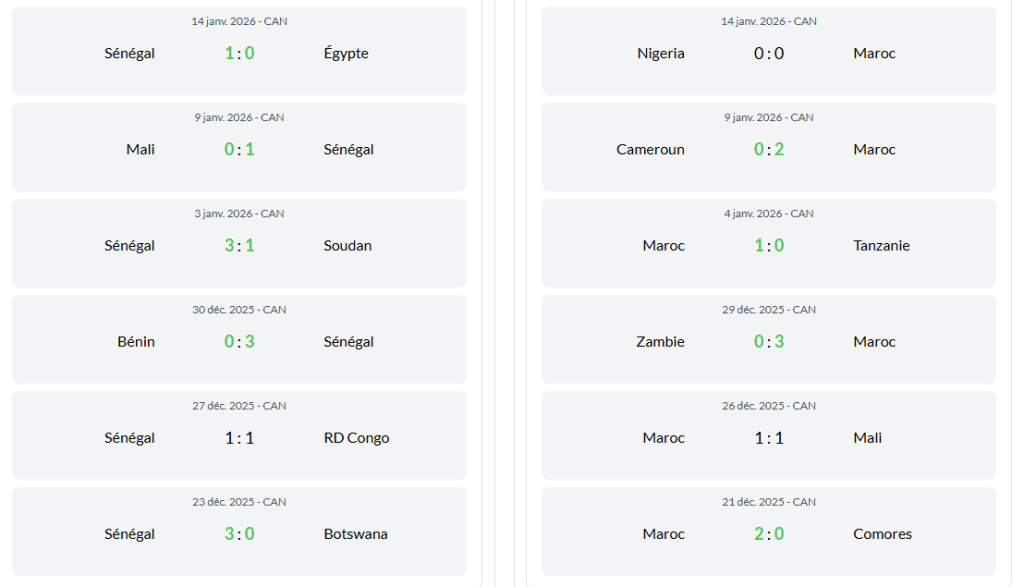Open the RD Congo team link
1024x587 pixels.
(356, 437)
